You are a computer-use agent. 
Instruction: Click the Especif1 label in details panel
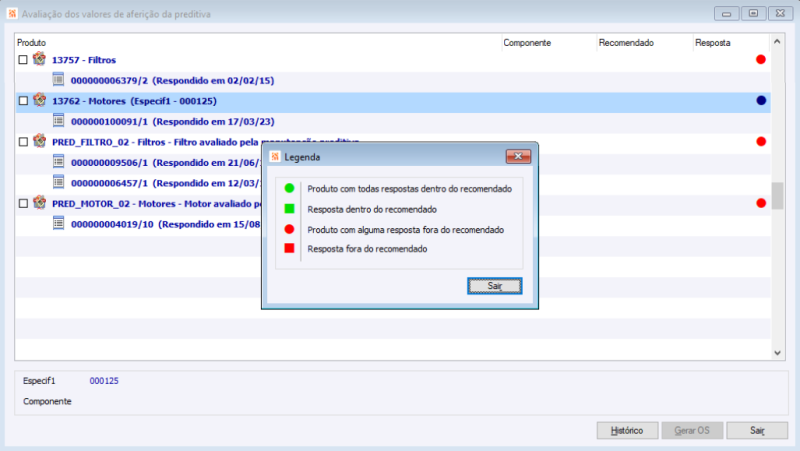point(39,381)
